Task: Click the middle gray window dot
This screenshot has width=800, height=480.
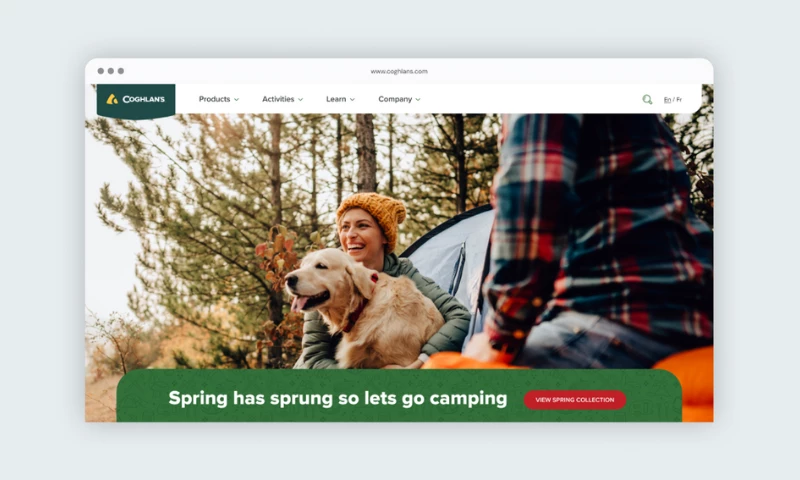Action: click(111, 71)
